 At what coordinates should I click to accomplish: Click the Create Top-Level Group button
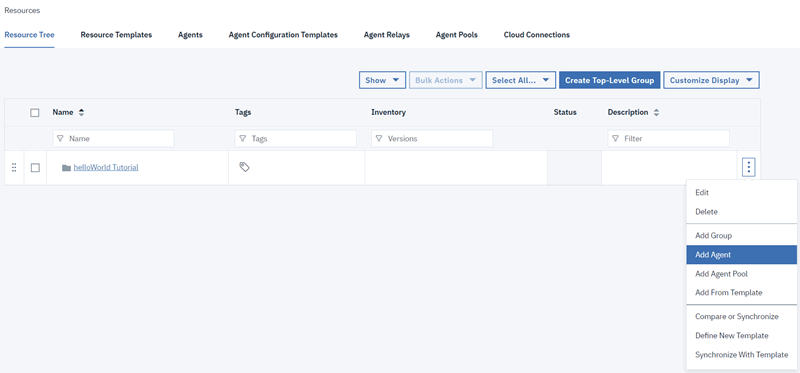coord(610,80)
